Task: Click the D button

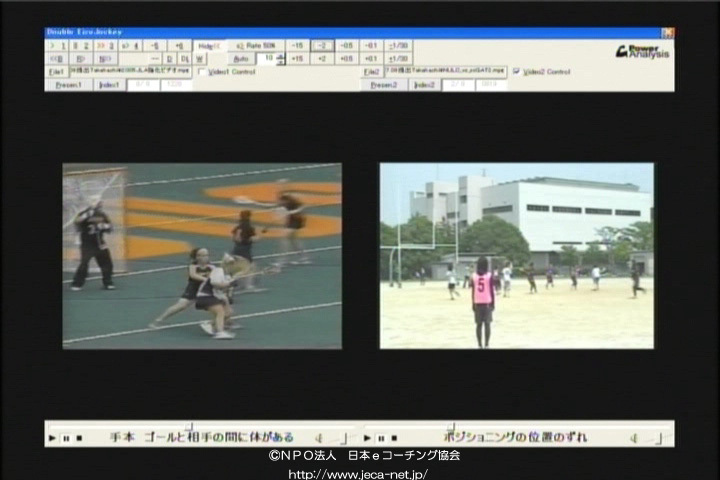Action: tap(169, 59)
